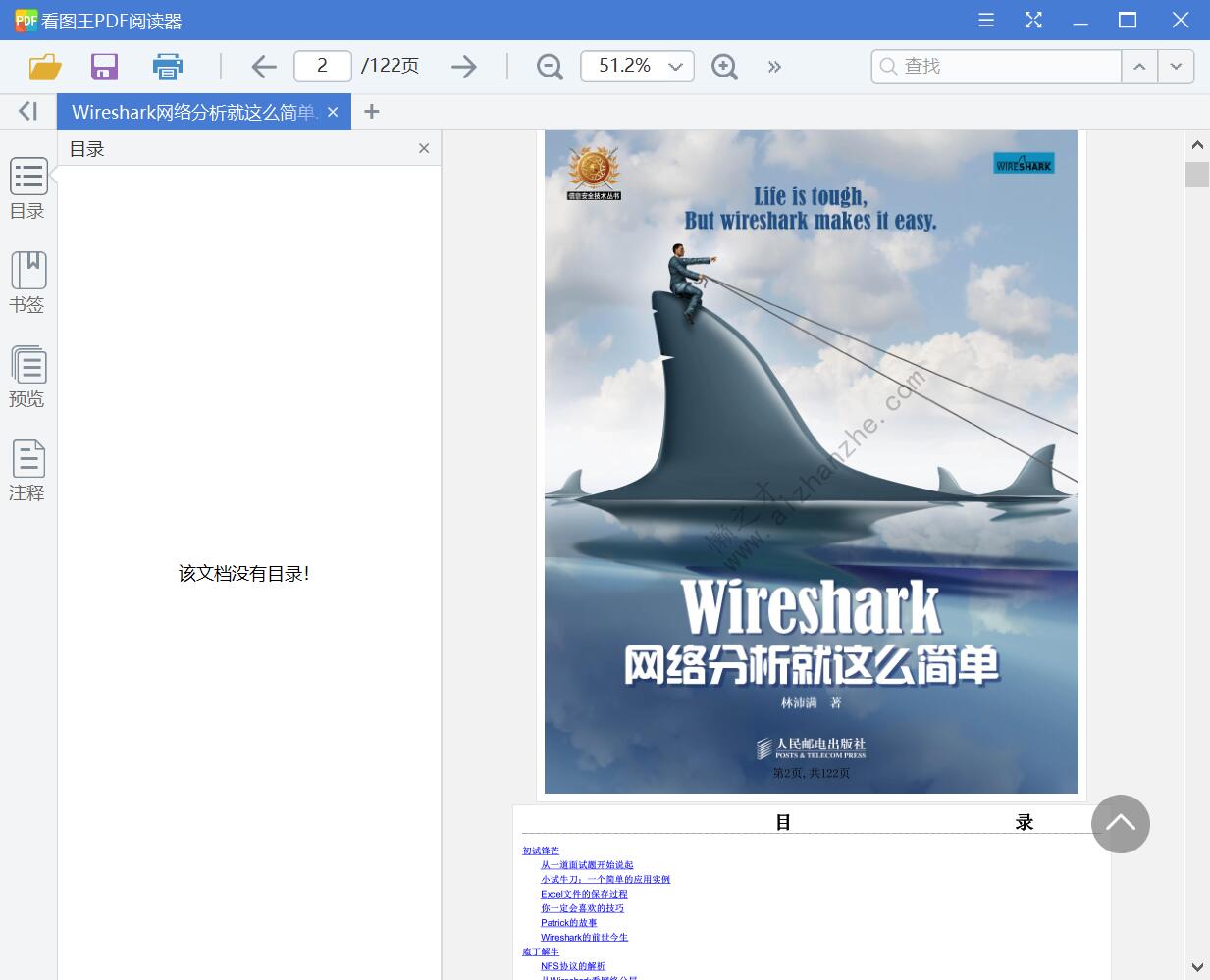This screenshot has width=1210, height=980.
Task: Open the Excel文件的保存过程 link
Action: point(584,894)
